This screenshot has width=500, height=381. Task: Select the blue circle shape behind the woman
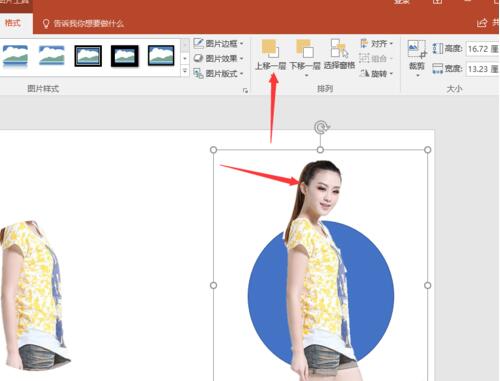tap(370, 293)
